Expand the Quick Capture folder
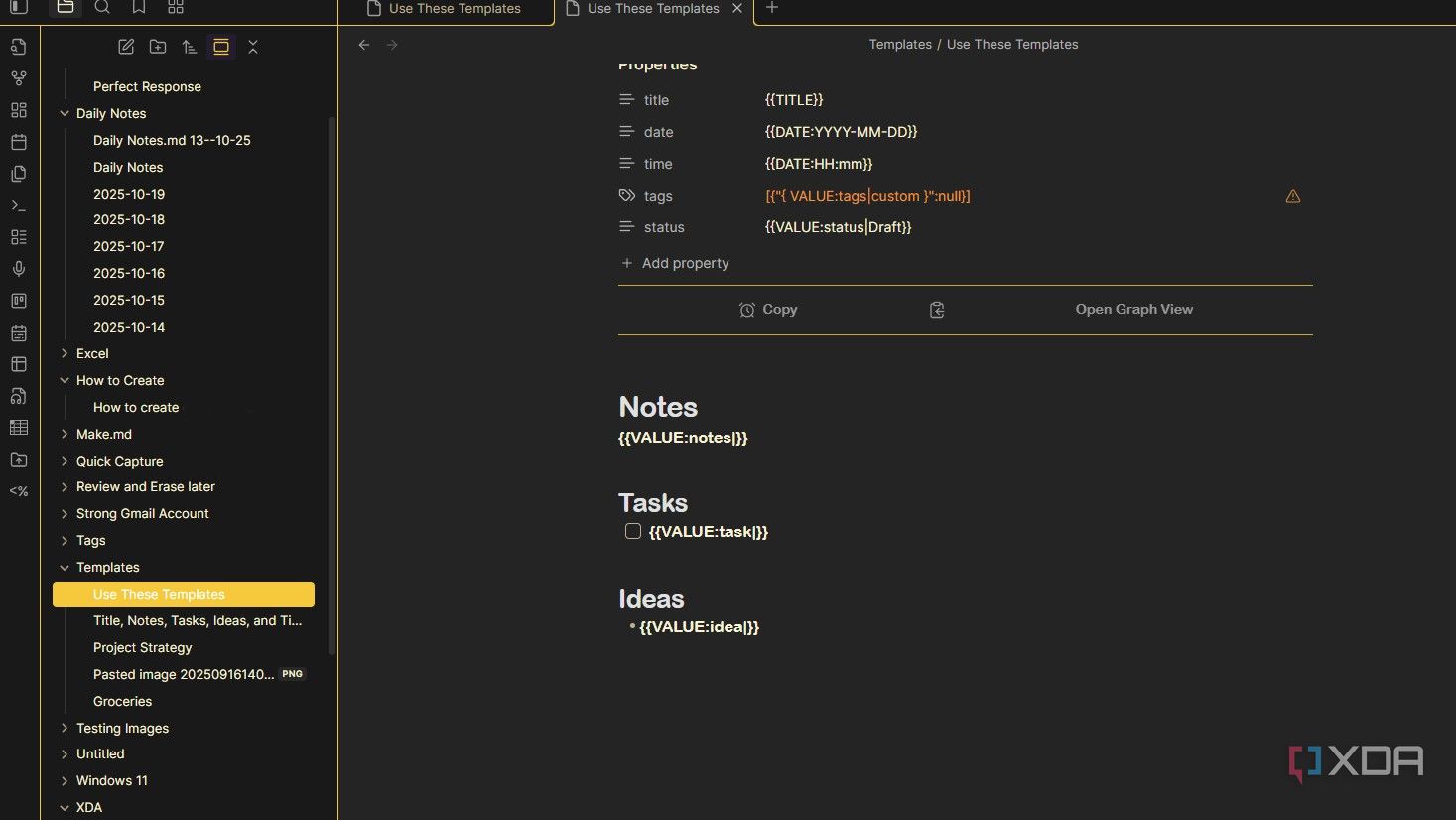 (65, 461)
